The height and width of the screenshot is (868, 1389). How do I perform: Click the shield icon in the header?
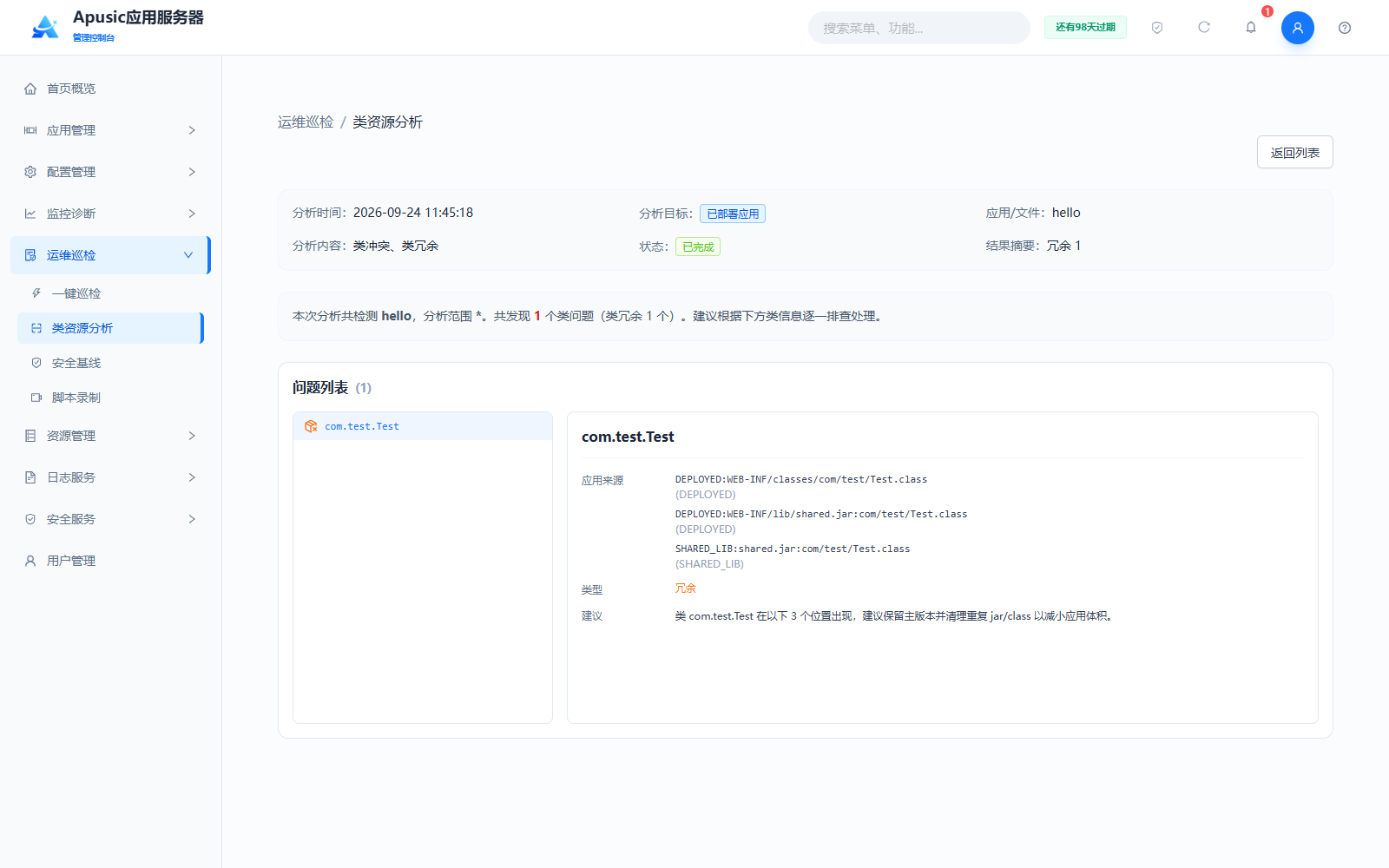pyautogui.click(x=1157, y=28)
